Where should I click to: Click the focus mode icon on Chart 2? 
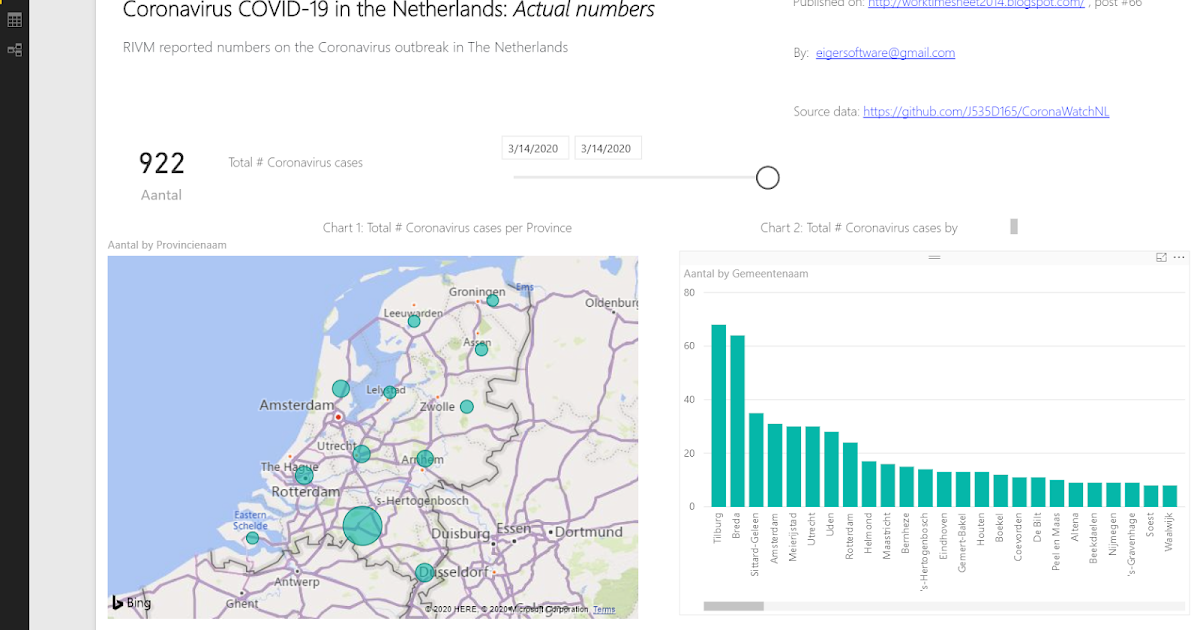[x=1160, y=257]
